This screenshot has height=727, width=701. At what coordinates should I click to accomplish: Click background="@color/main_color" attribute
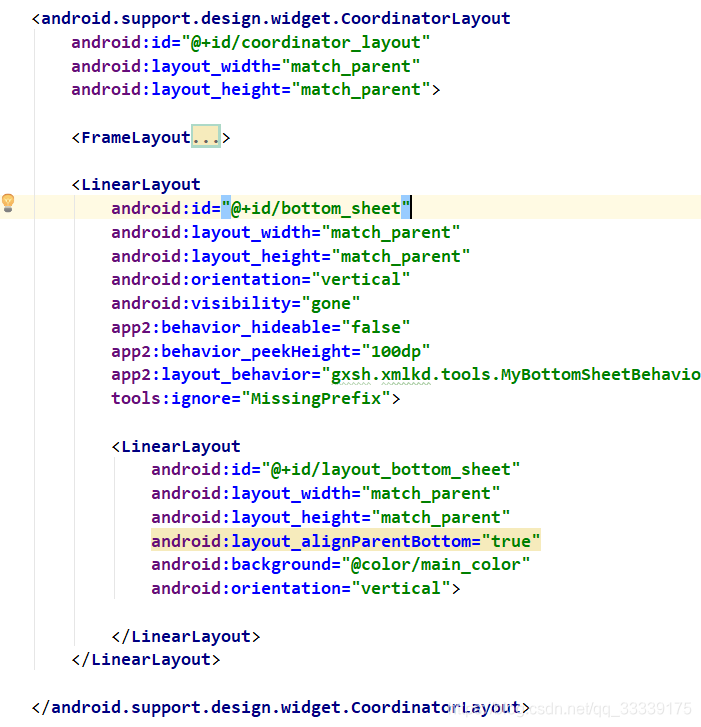click(x=341, y=565)
